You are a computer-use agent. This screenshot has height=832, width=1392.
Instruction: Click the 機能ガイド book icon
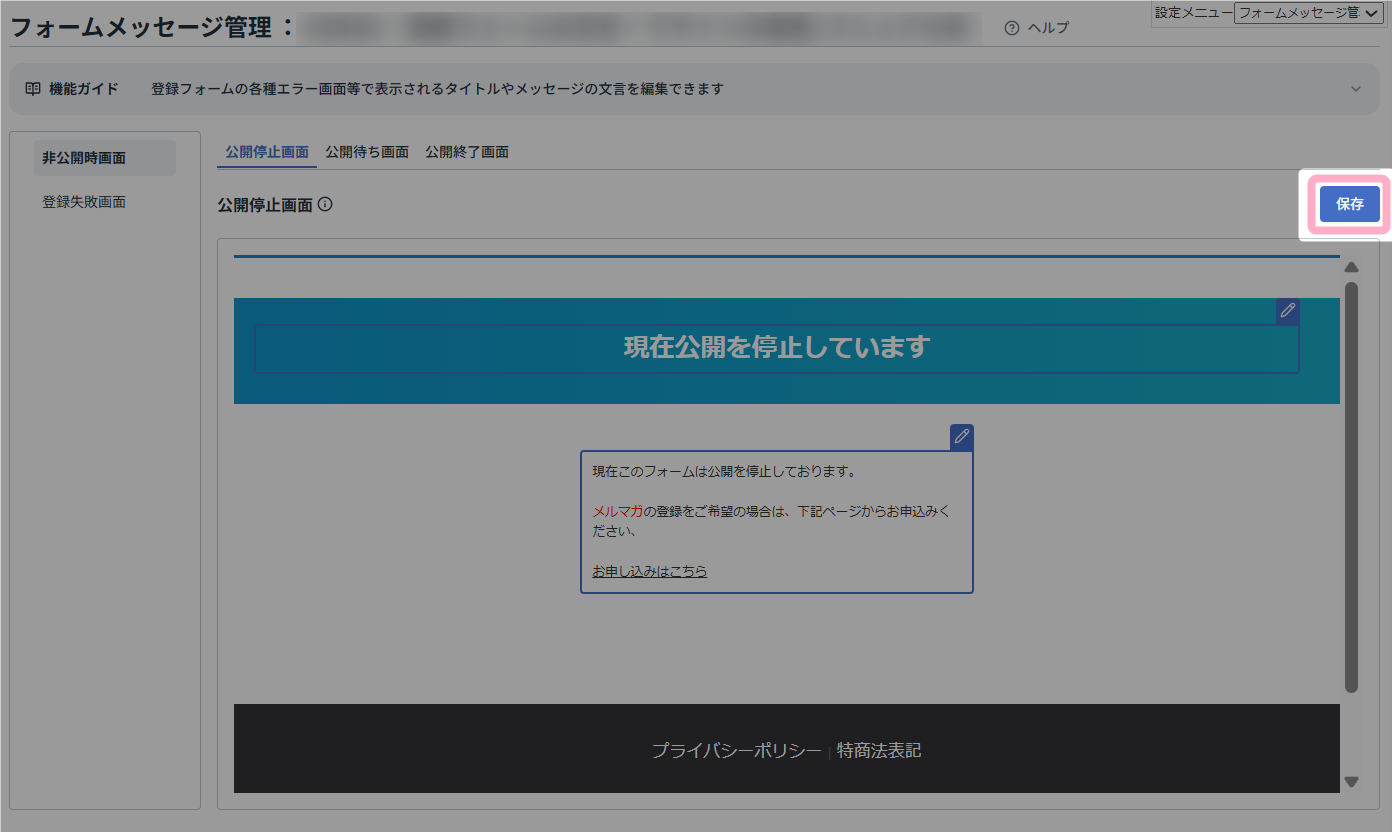[x=33, y=89]
